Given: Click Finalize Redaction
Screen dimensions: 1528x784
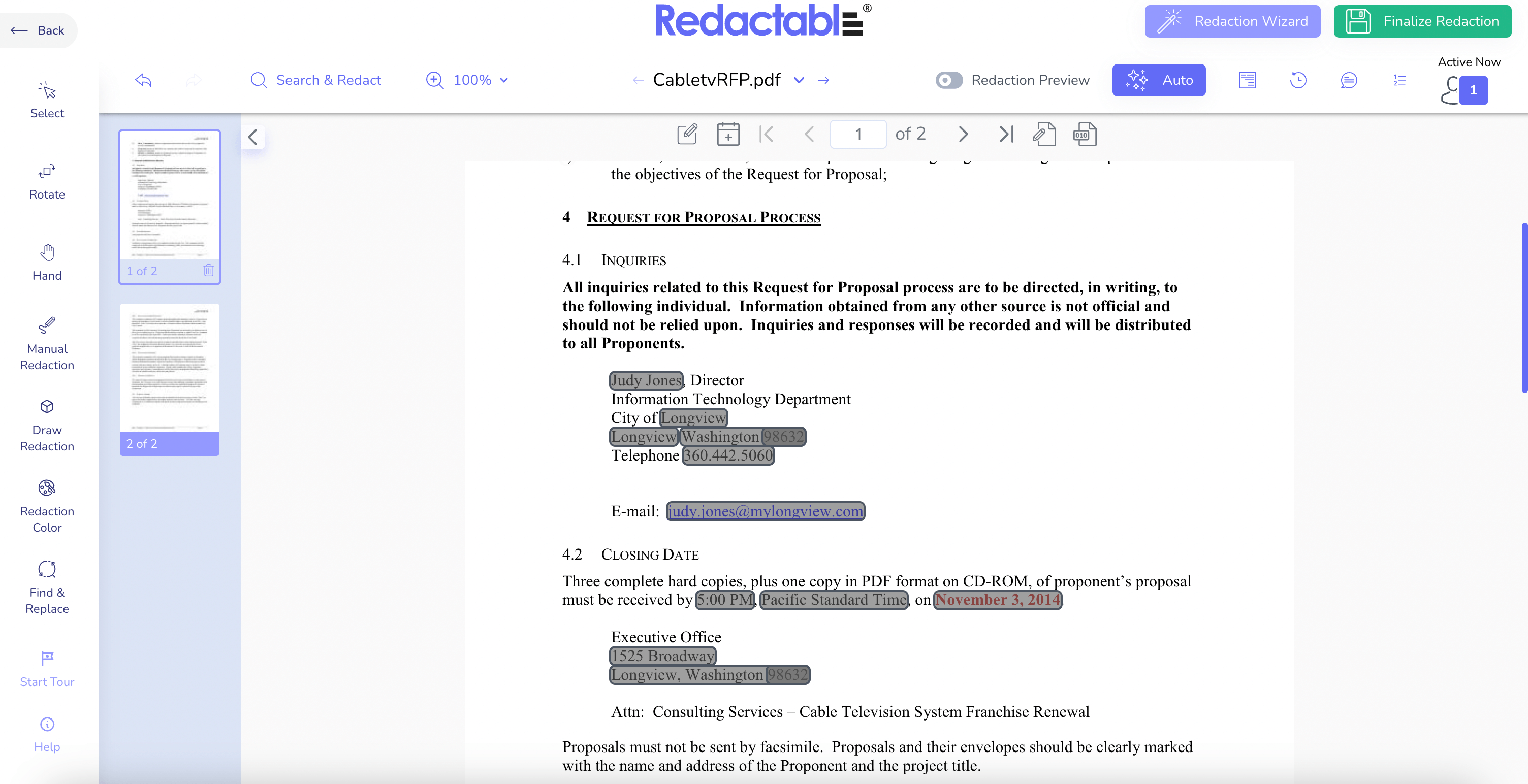Looking at the screenshot, I should [1422, 21].
